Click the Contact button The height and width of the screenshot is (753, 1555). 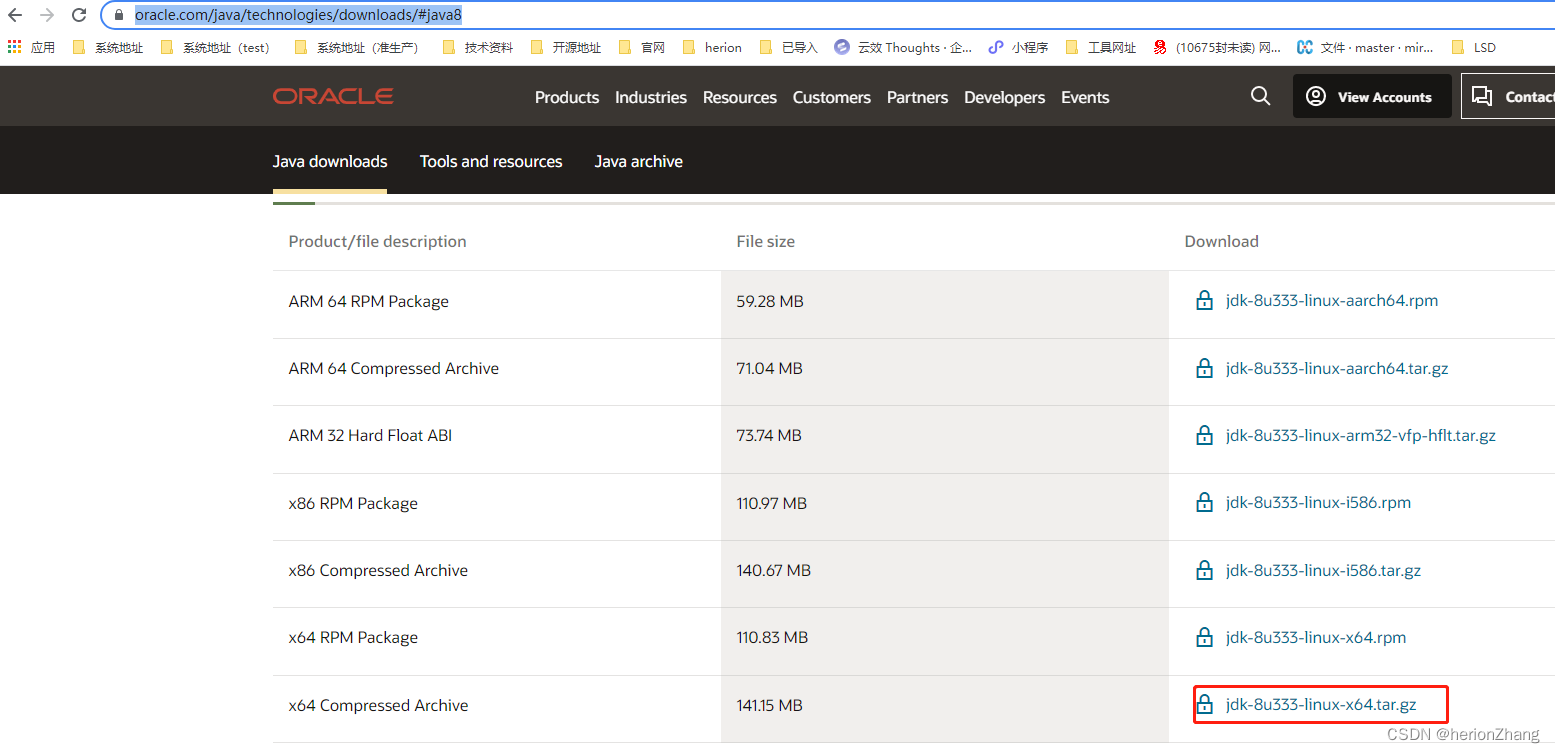[1508, 96]
